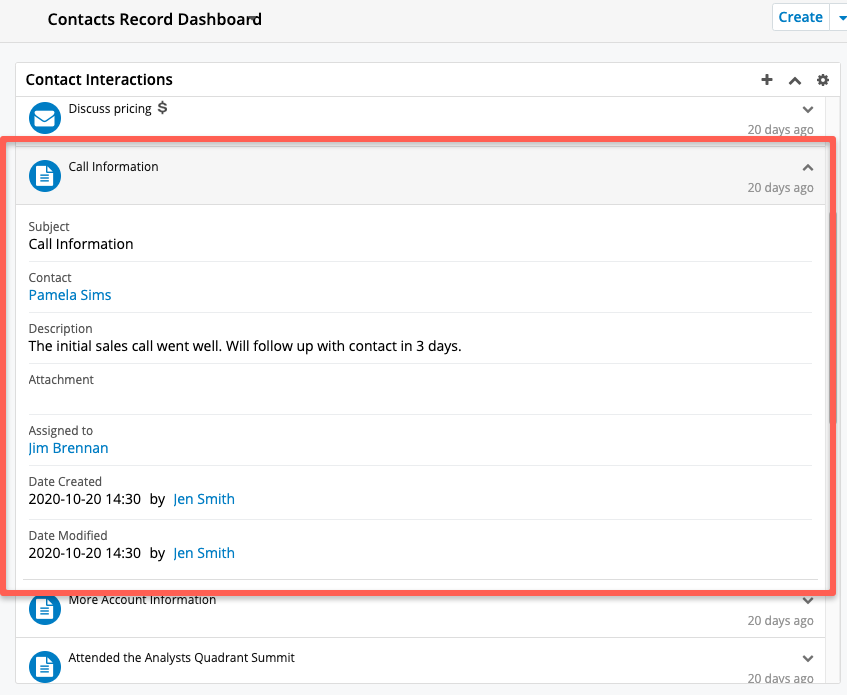Click the Analysts Quadrant Summit note icon
The width and height of the screenshot is (847, 695).
pyautogui.click(x=44, y=666)
